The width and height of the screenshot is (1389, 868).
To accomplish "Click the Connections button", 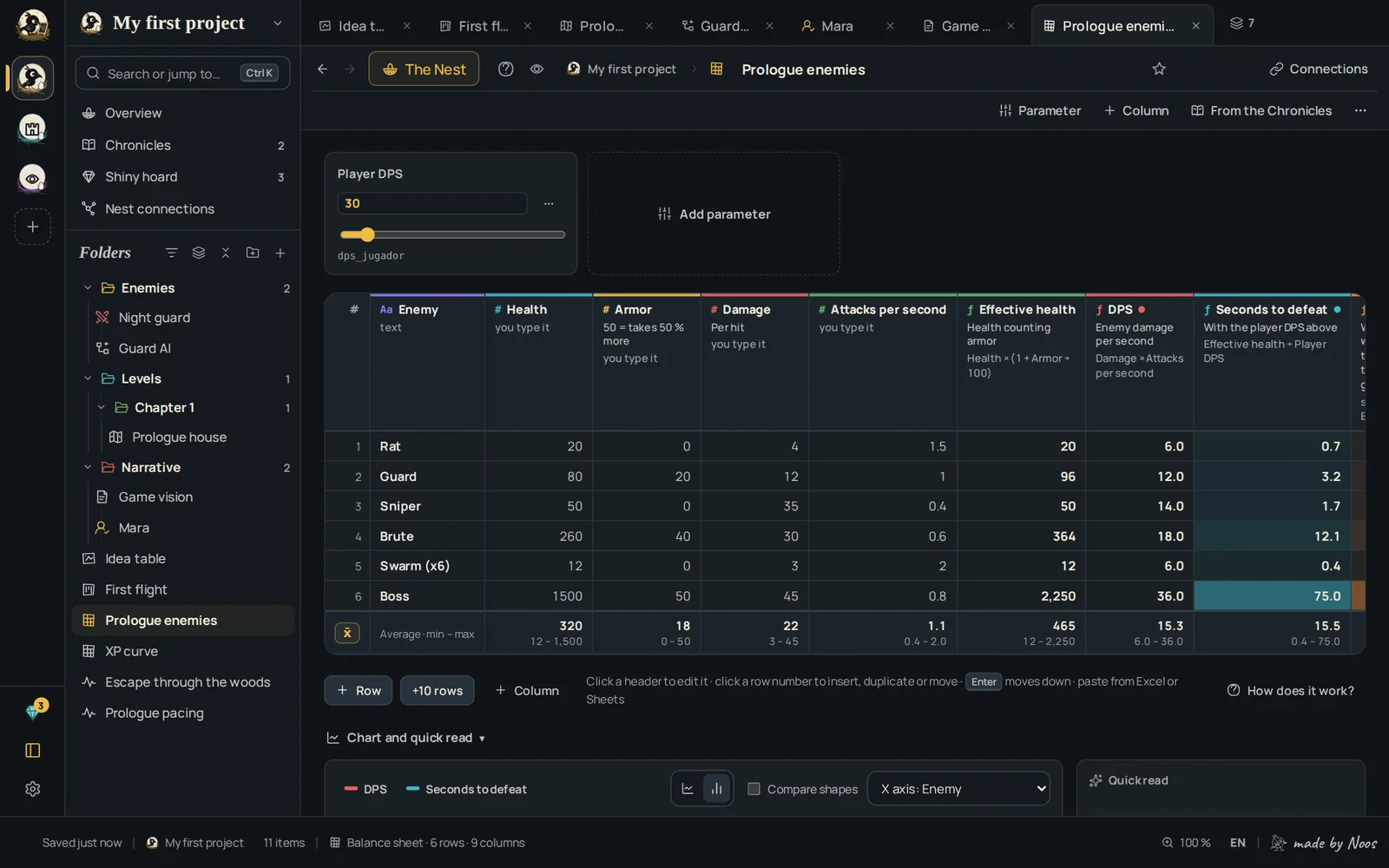I will (x=1319, y=69).
